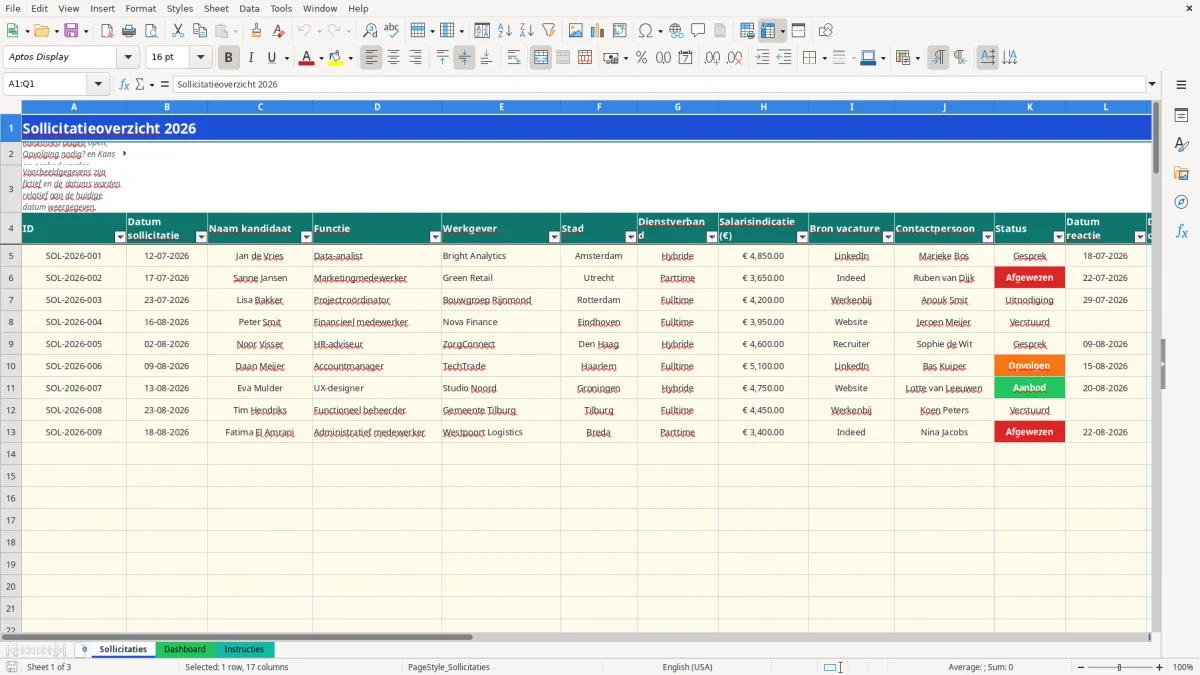
Task: Run the spelling check icon
Action: point(392,31)
